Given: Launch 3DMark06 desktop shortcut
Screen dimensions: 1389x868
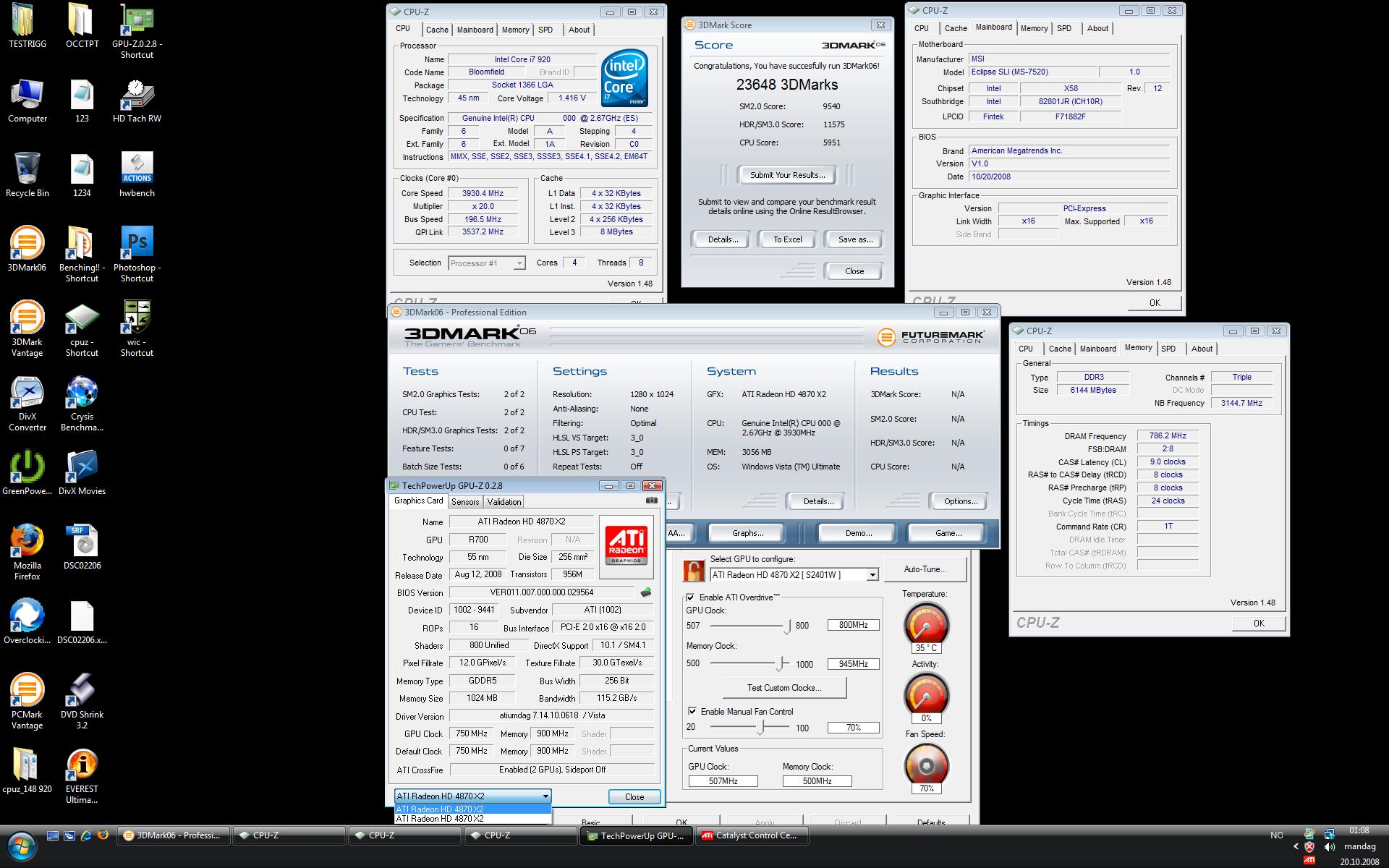Looking at the screenshot, I should pyautogui.click(x=27, y=250).
